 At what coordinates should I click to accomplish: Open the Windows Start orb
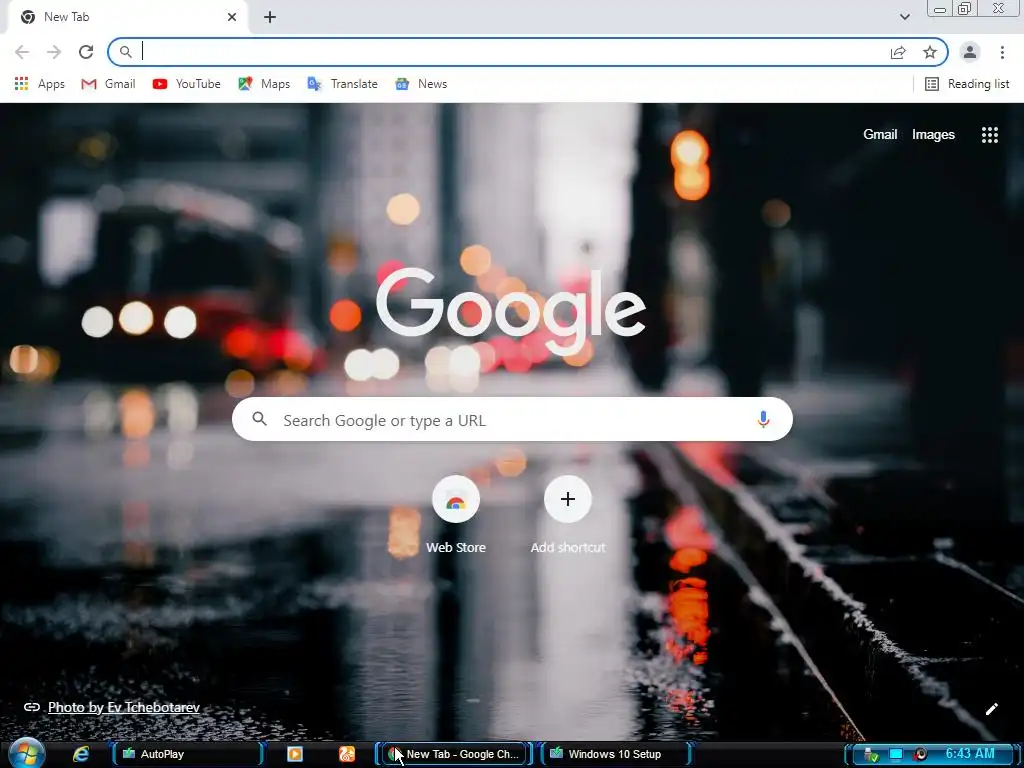click(x=27, y=754)
